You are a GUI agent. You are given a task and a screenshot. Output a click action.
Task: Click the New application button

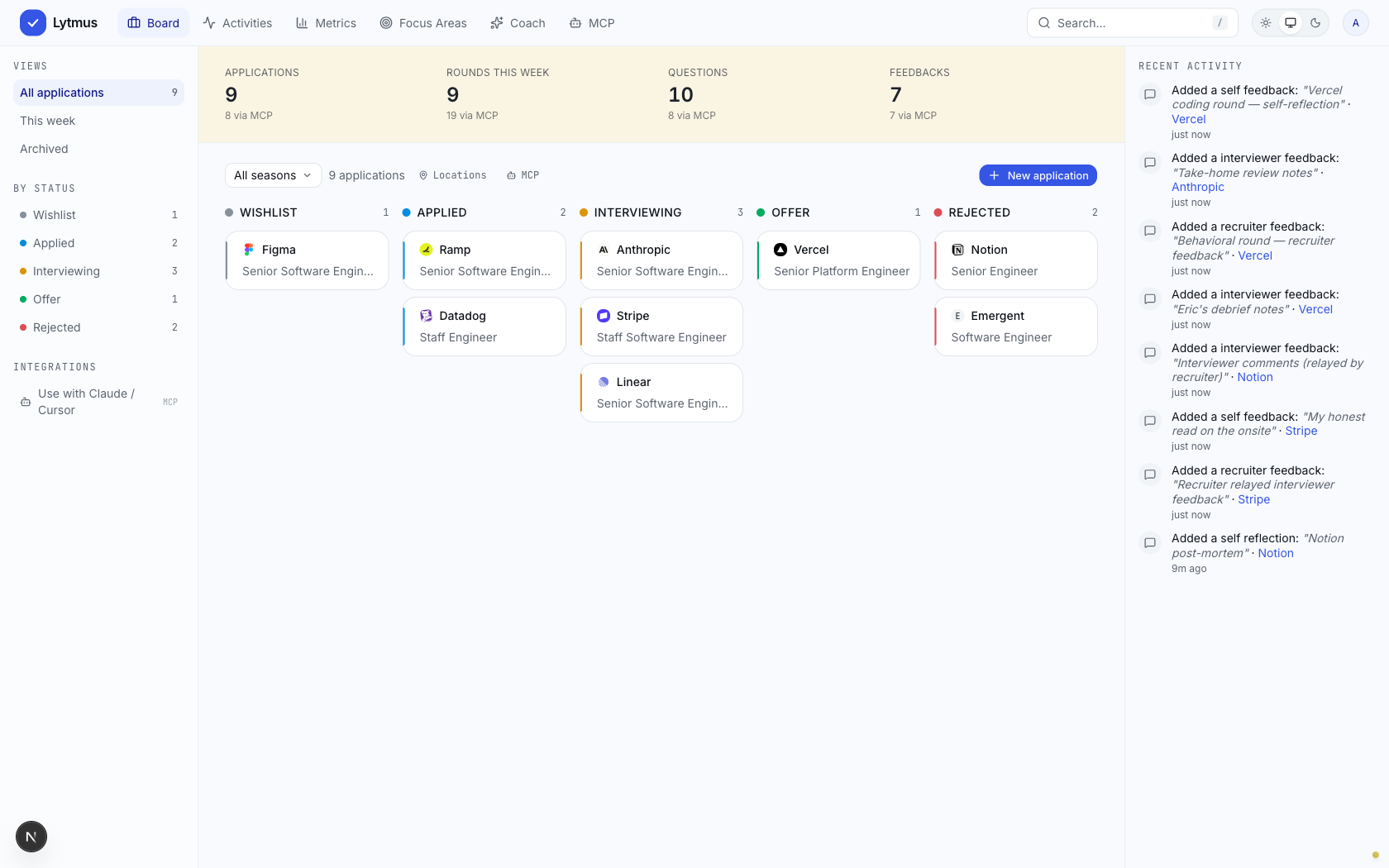point(1038,175)
